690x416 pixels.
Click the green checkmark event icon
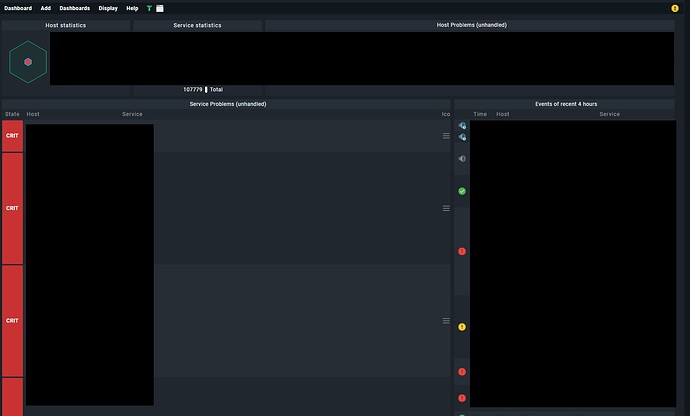(x=462, y=191)
